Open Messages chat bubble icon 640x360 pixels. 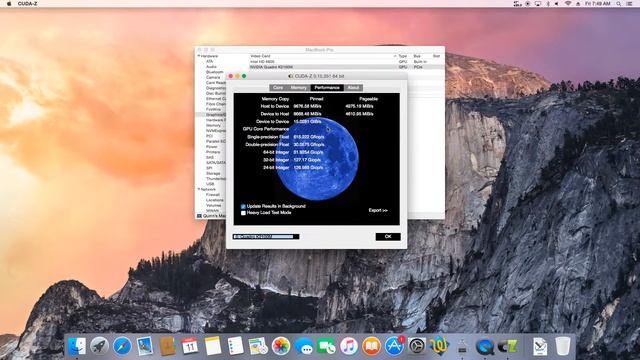coord(304,347)
